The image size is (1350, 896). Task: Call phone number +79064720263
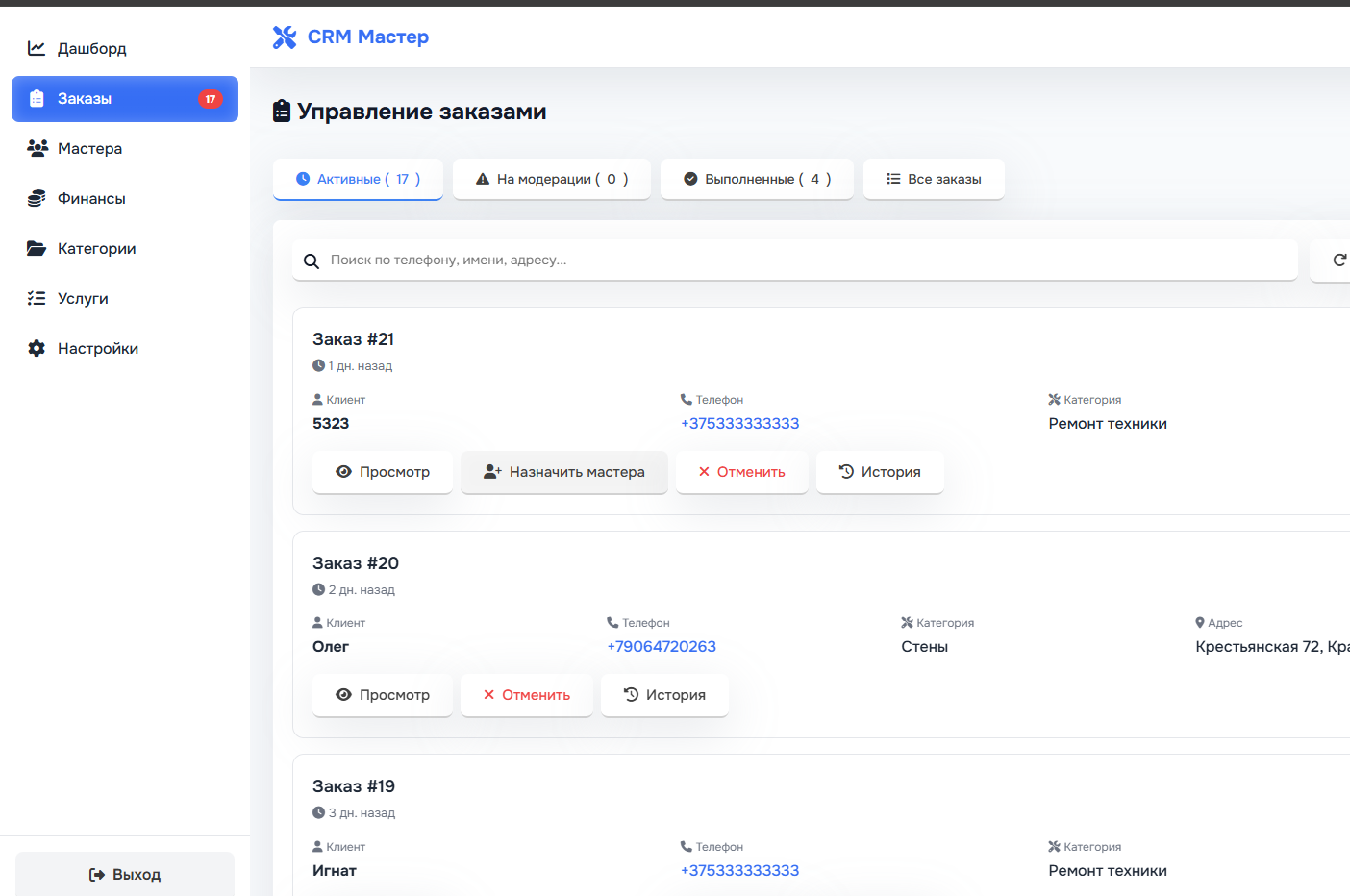(662, 647)
